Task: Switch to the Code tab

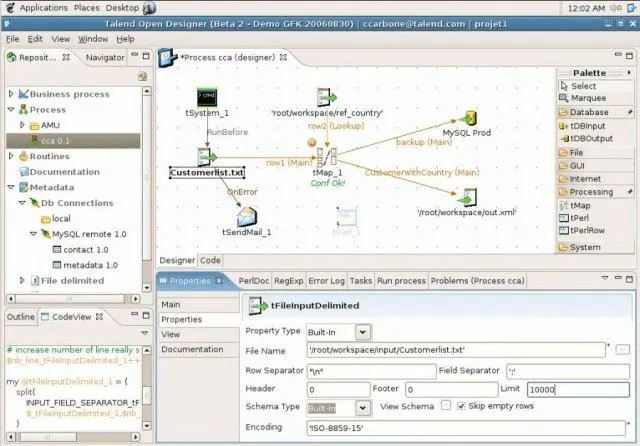Action: (210, 260)
